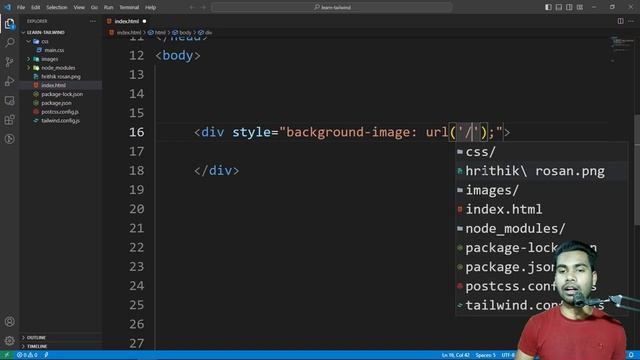This screenshot has height=360, width=640.
Task: Choose index.html autocomplete suggestion
Action: tap(542, 209)
